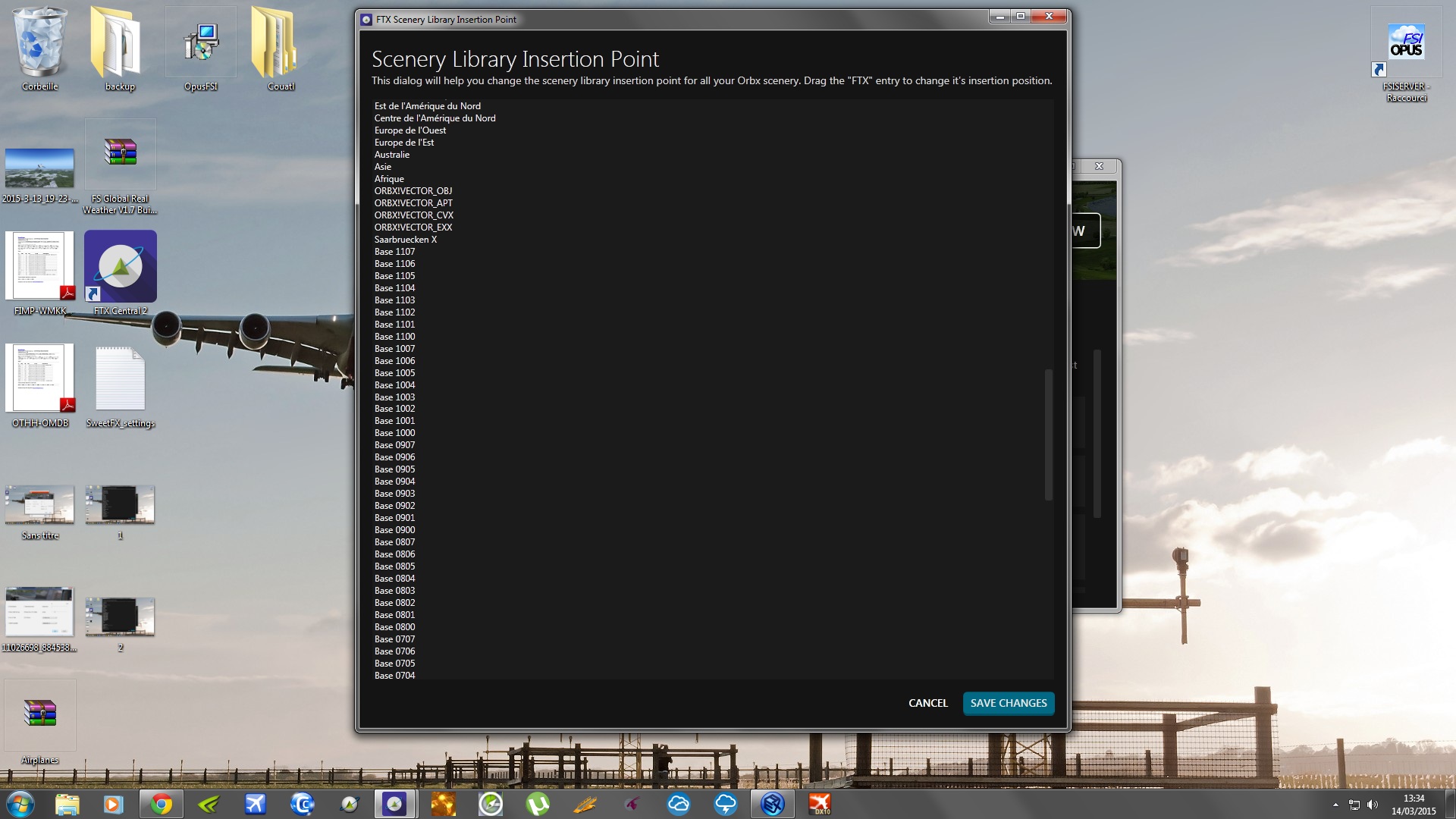Image resolution: width=1456 pixels, height=819 pixels.
Task: Select the 'Base 0704' entry
Action: pyautogui.click(x=395, y=676)
